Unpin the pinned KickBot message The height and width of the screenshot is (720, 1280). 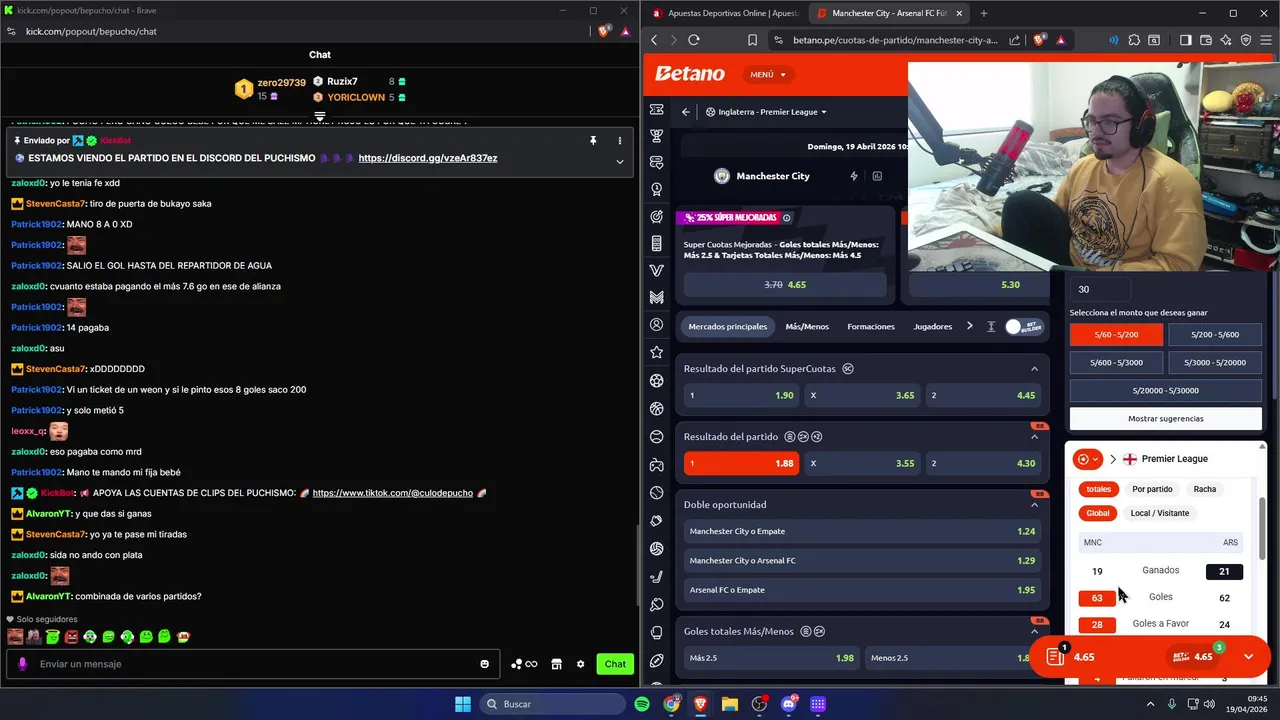(x=592, y=141)
